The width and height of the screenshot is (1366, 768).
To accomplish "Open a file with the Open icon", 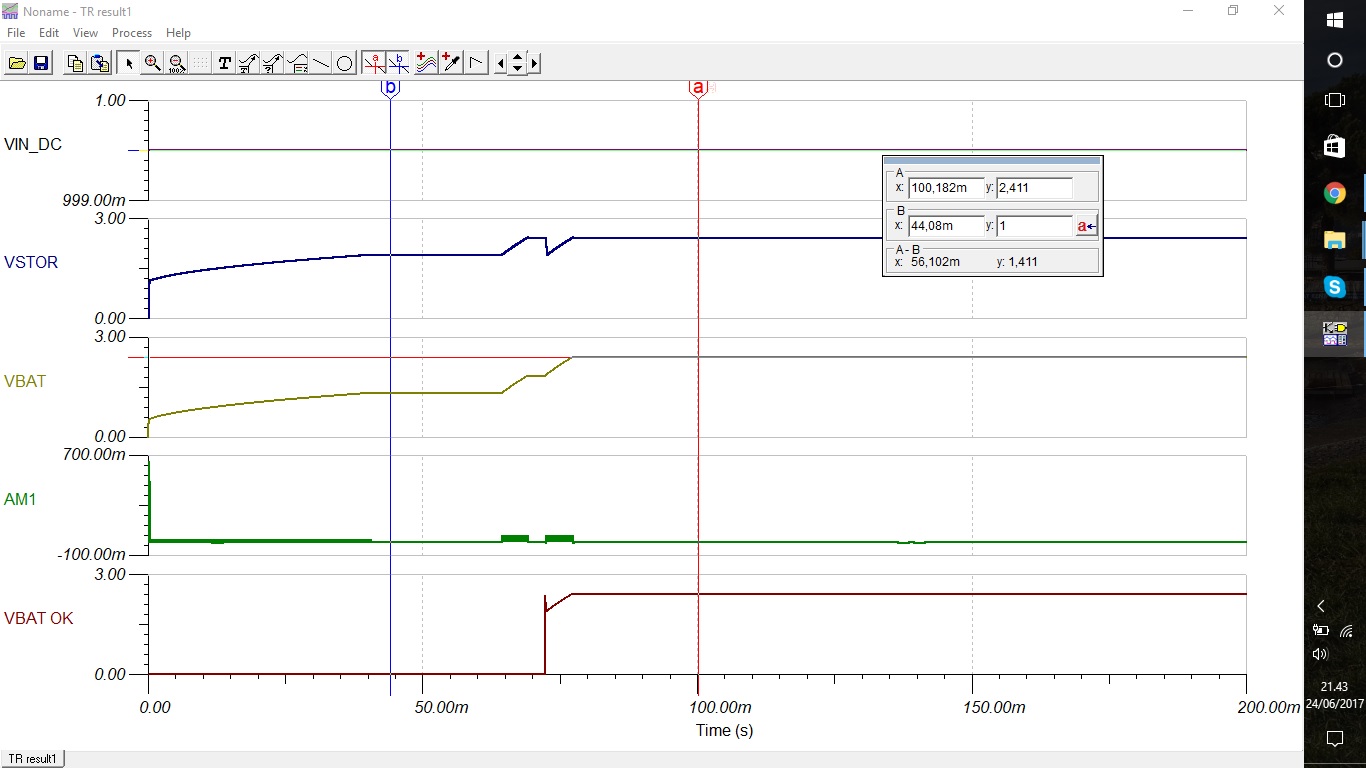I will pos(18,62).
